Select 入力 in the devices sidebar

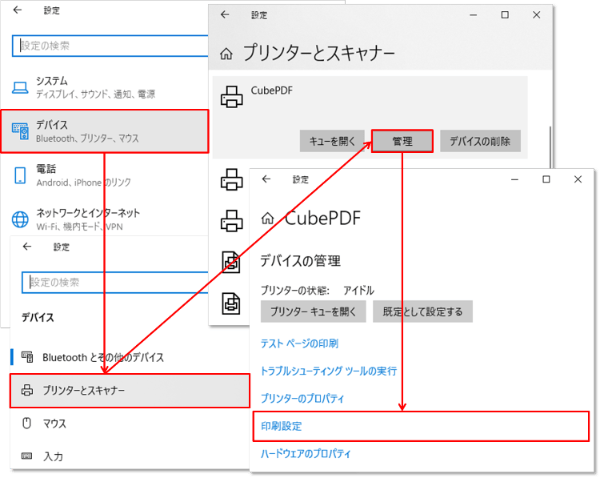coord(130,456)
